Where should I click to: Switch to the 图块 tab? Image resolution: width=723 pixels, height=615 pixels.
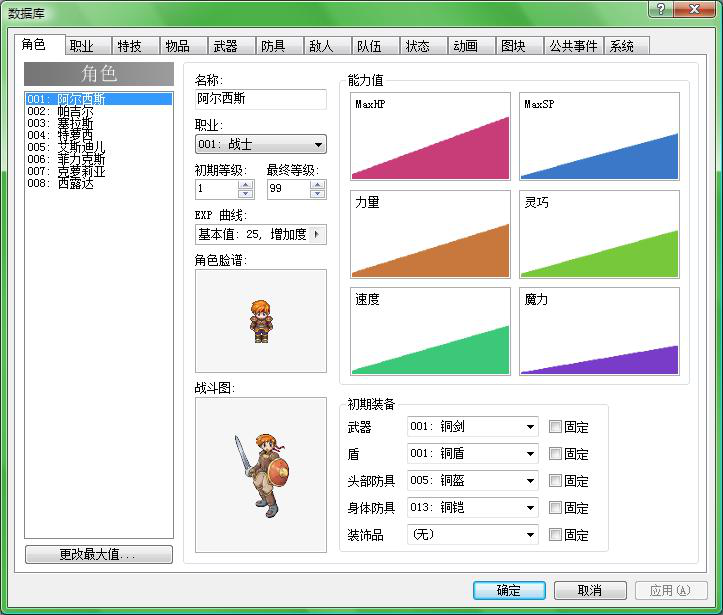519,46
